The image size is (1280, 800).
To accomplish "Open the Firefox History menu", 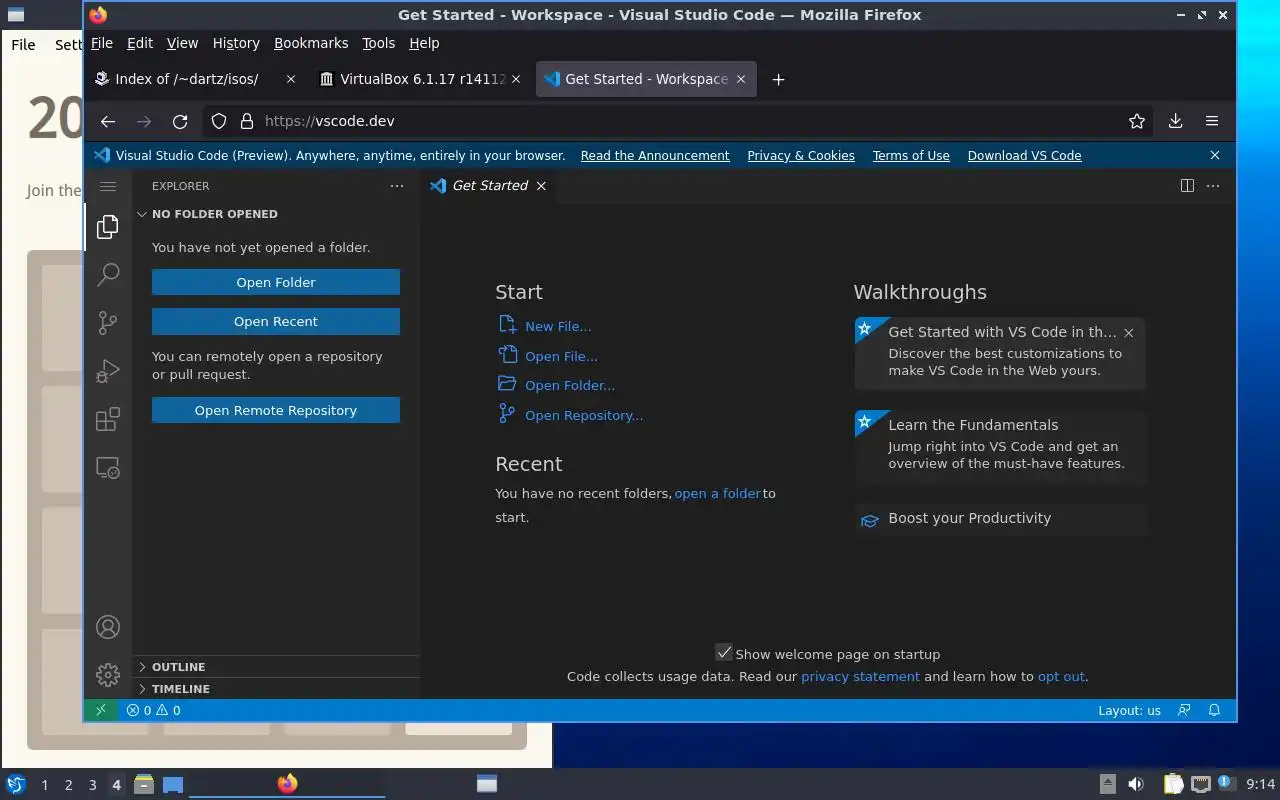I will coord(236,43).
